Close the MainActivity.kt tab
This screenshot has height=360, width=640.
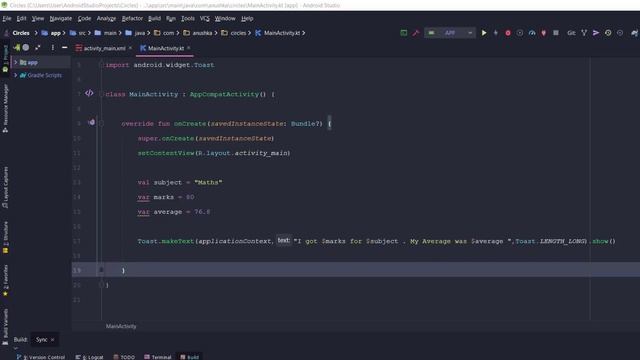point(189,48)
